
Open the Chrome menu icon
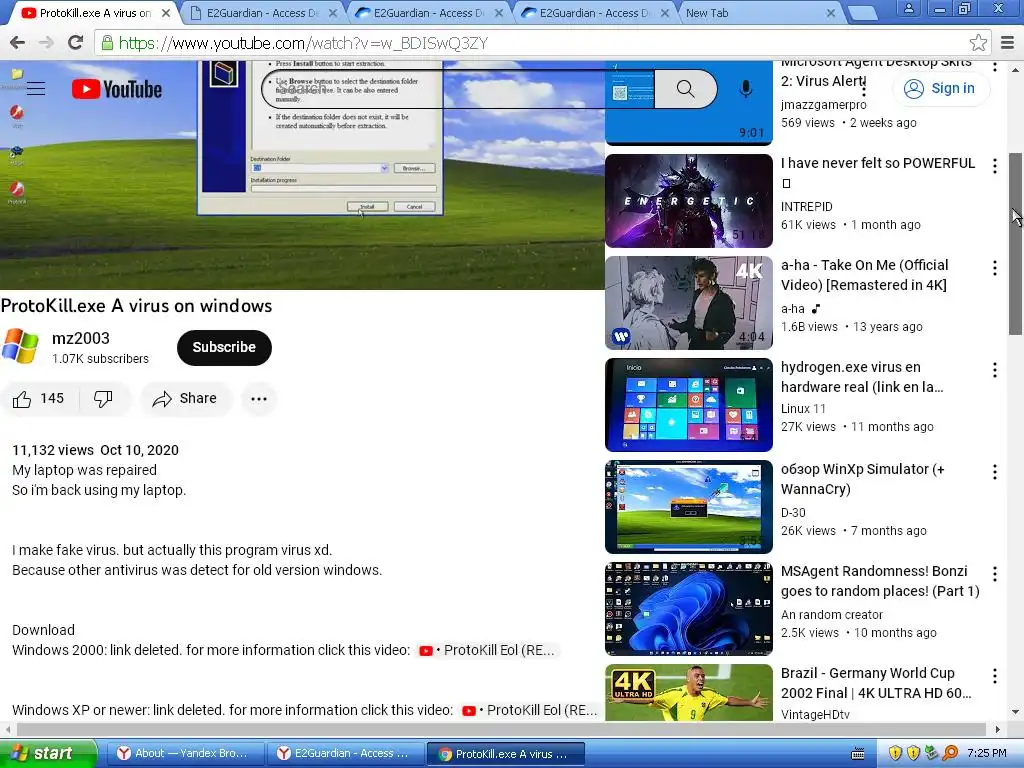1007,43
